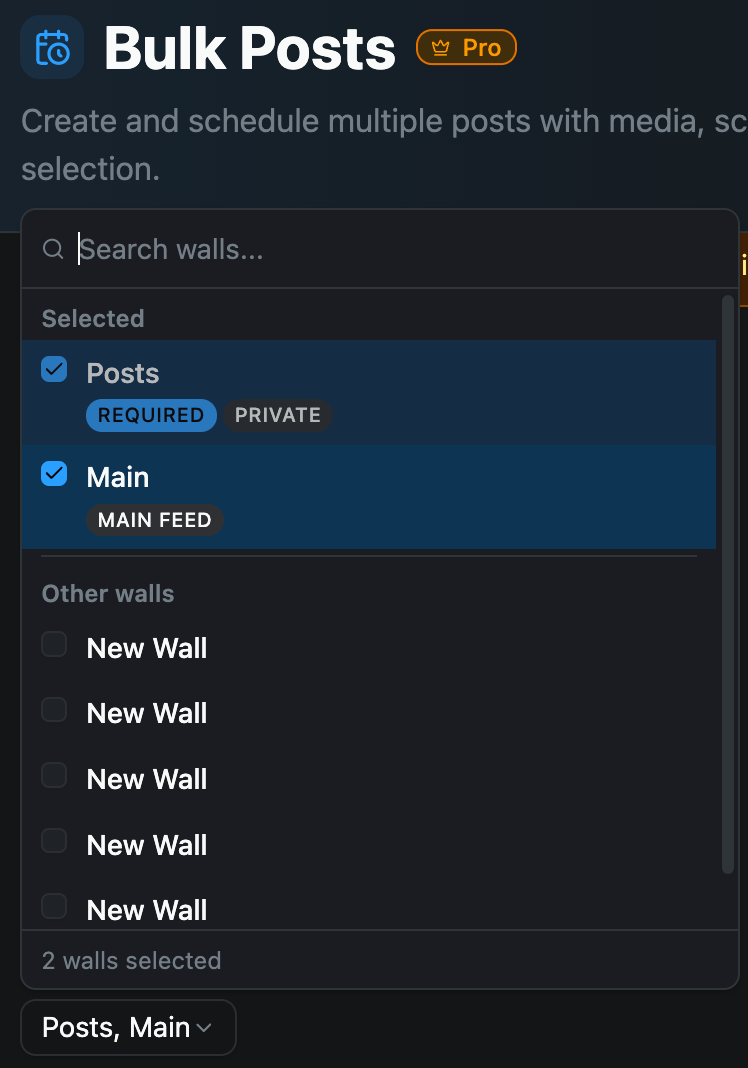Open the Pro badge

[x=466, y=46]
